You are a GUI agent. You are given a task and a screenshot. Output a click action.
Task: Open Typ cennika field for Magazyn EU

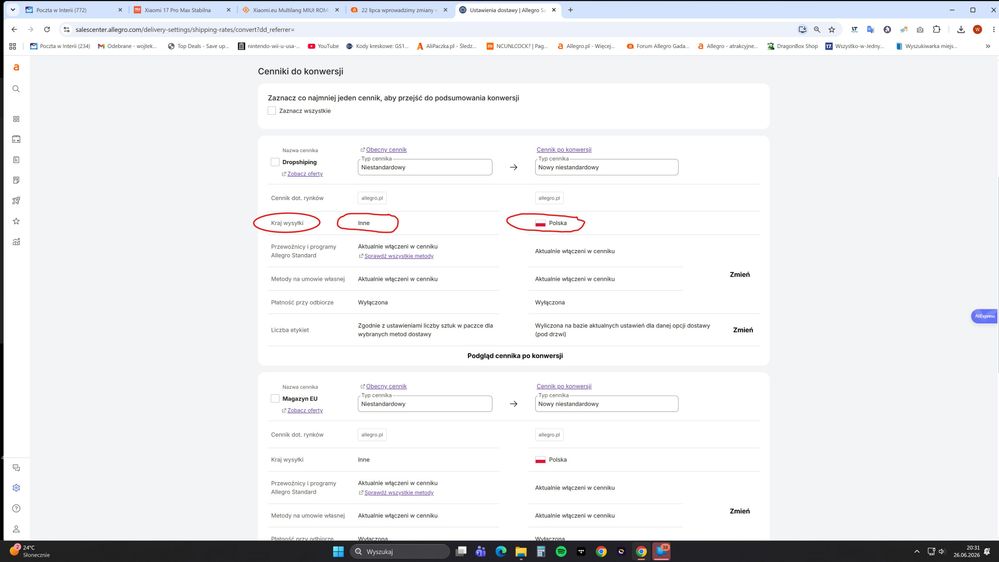tap(425, 403)
